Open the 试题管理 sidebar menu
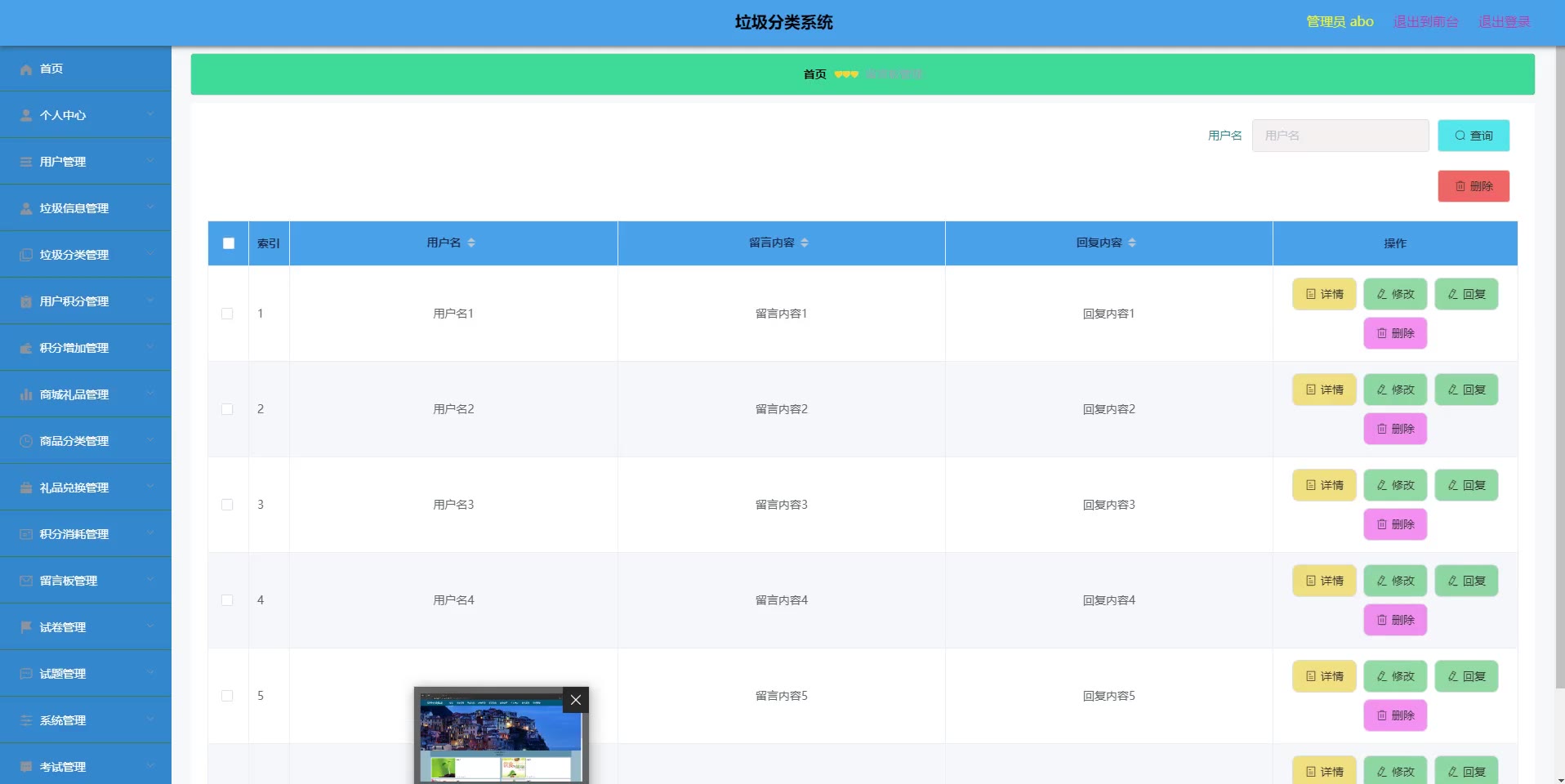 point(86,674)
